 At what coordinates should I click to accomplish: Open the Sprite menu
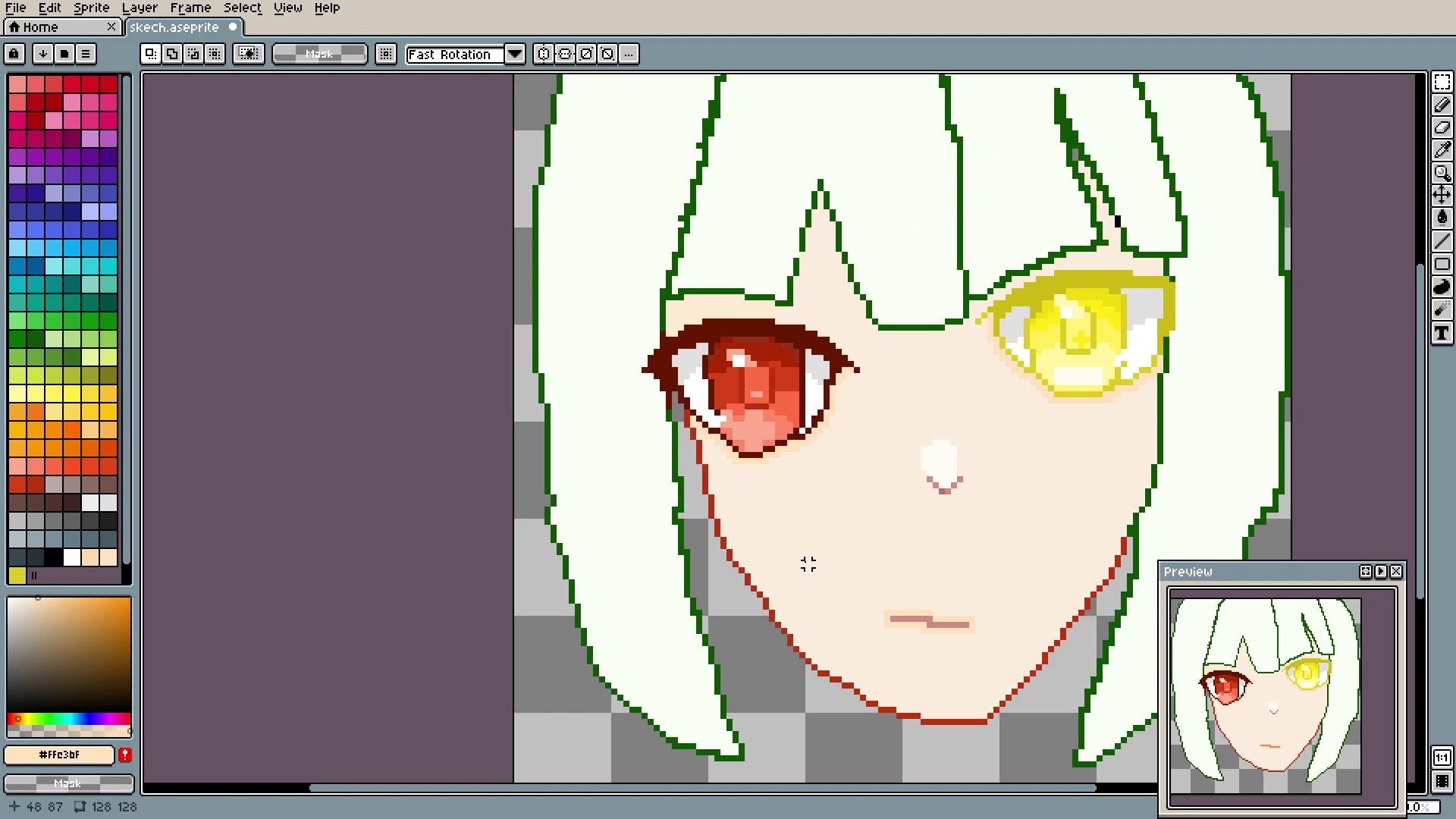coord(91,8)
